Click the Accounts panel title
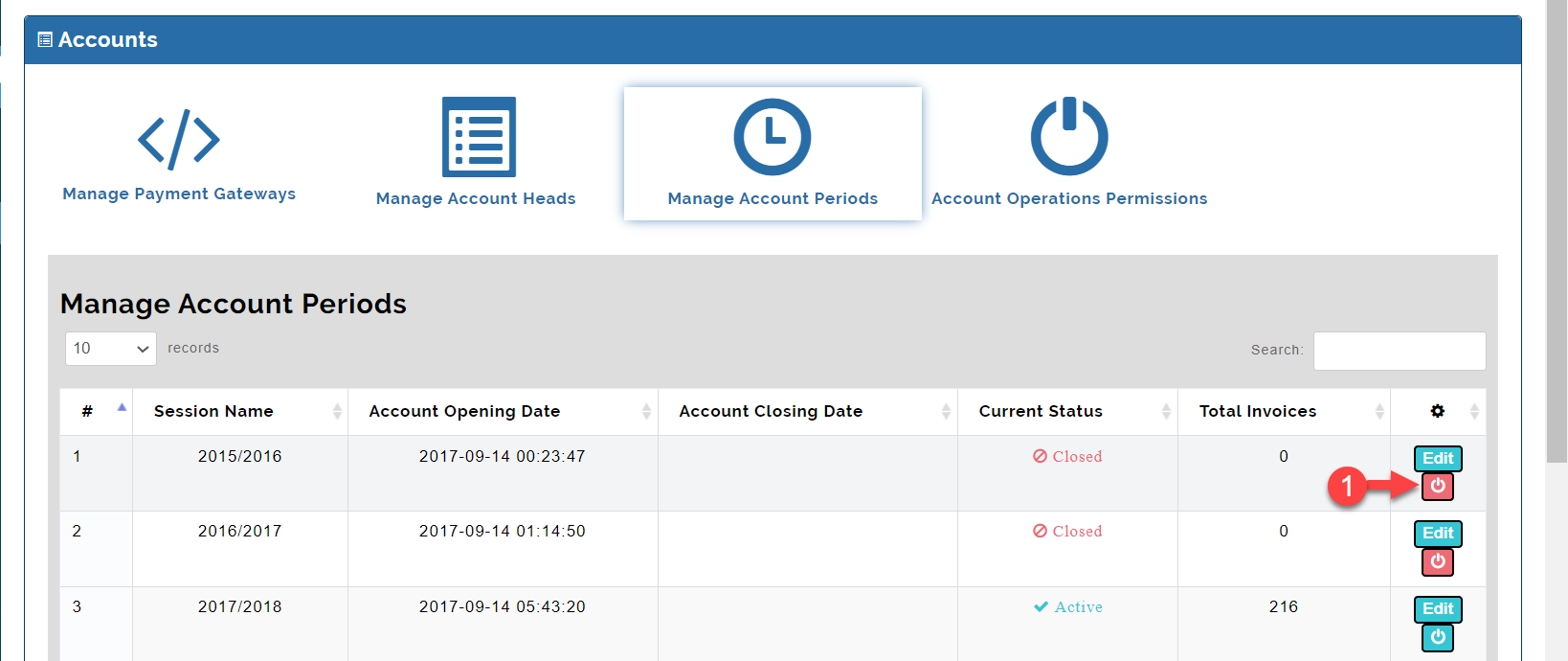The width and height of the screenshot is (1568, 661). 108,39
